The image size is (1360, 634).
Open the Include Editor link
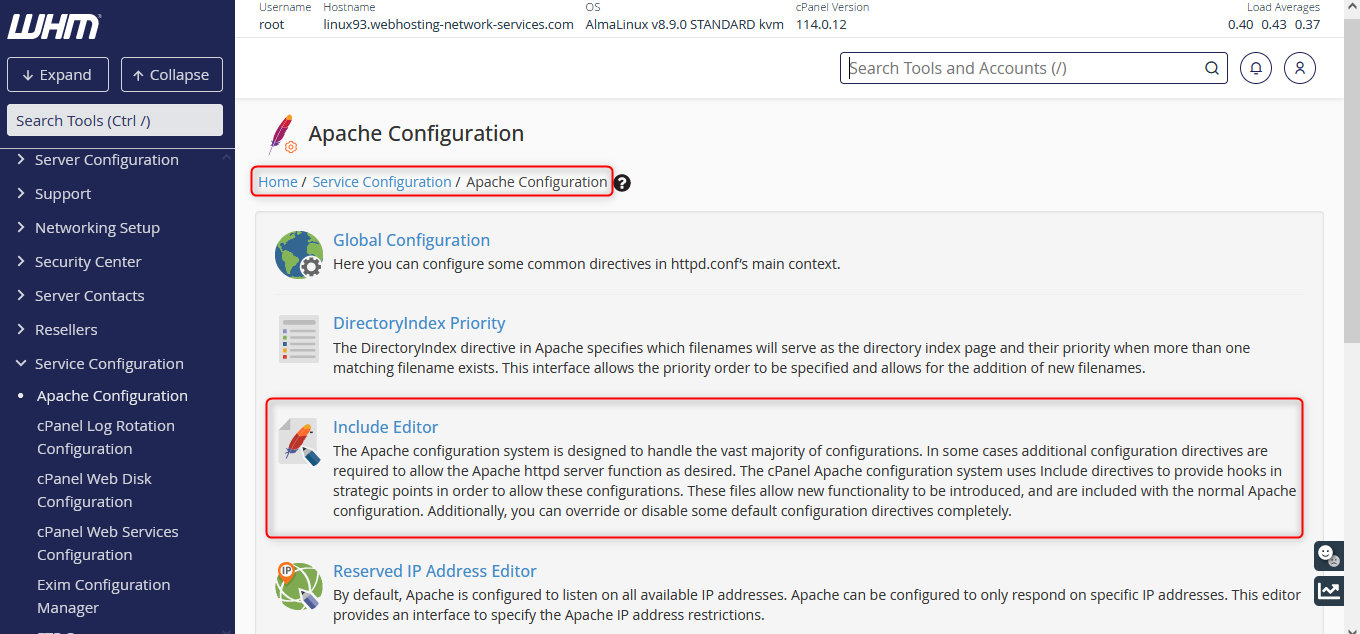click(x=385, y=427)
